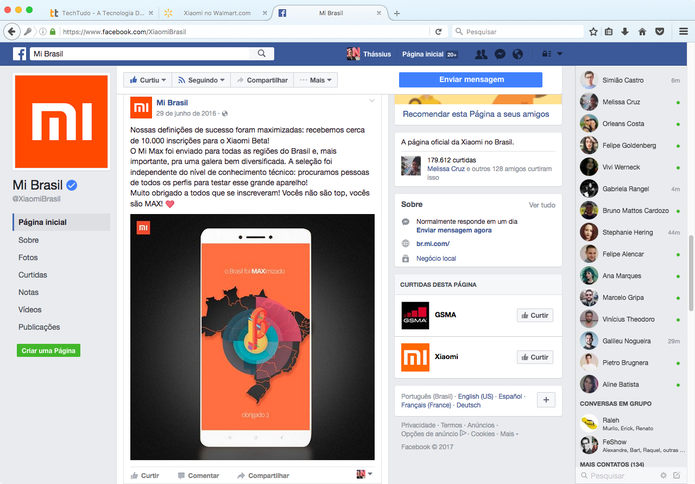695x484 pixels.
Task: Open the Curtiu dropdown button
Action: click(148, 80)
